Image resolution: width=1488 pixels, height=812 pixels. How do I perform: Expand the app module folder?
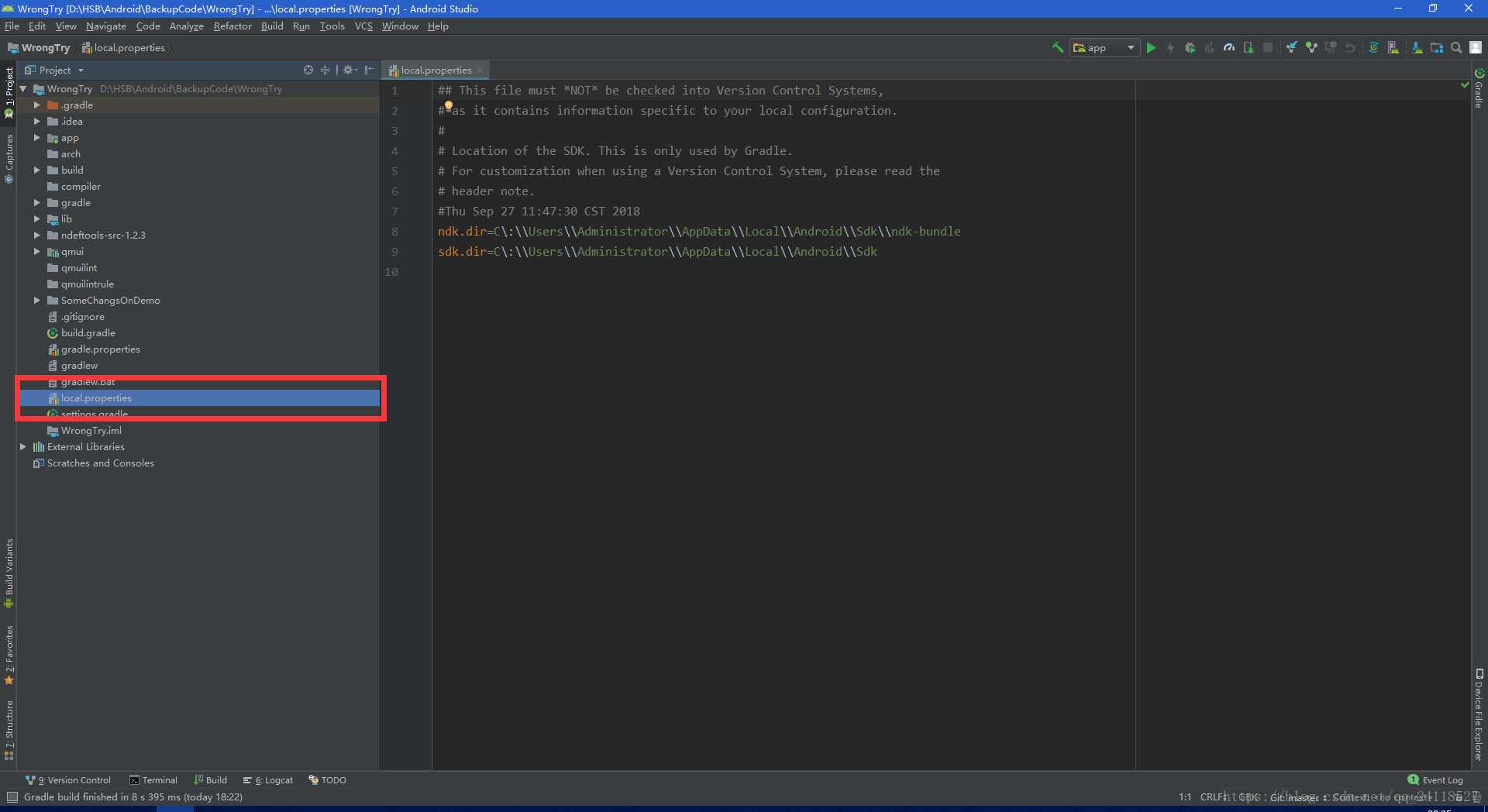tap(36, 137)
